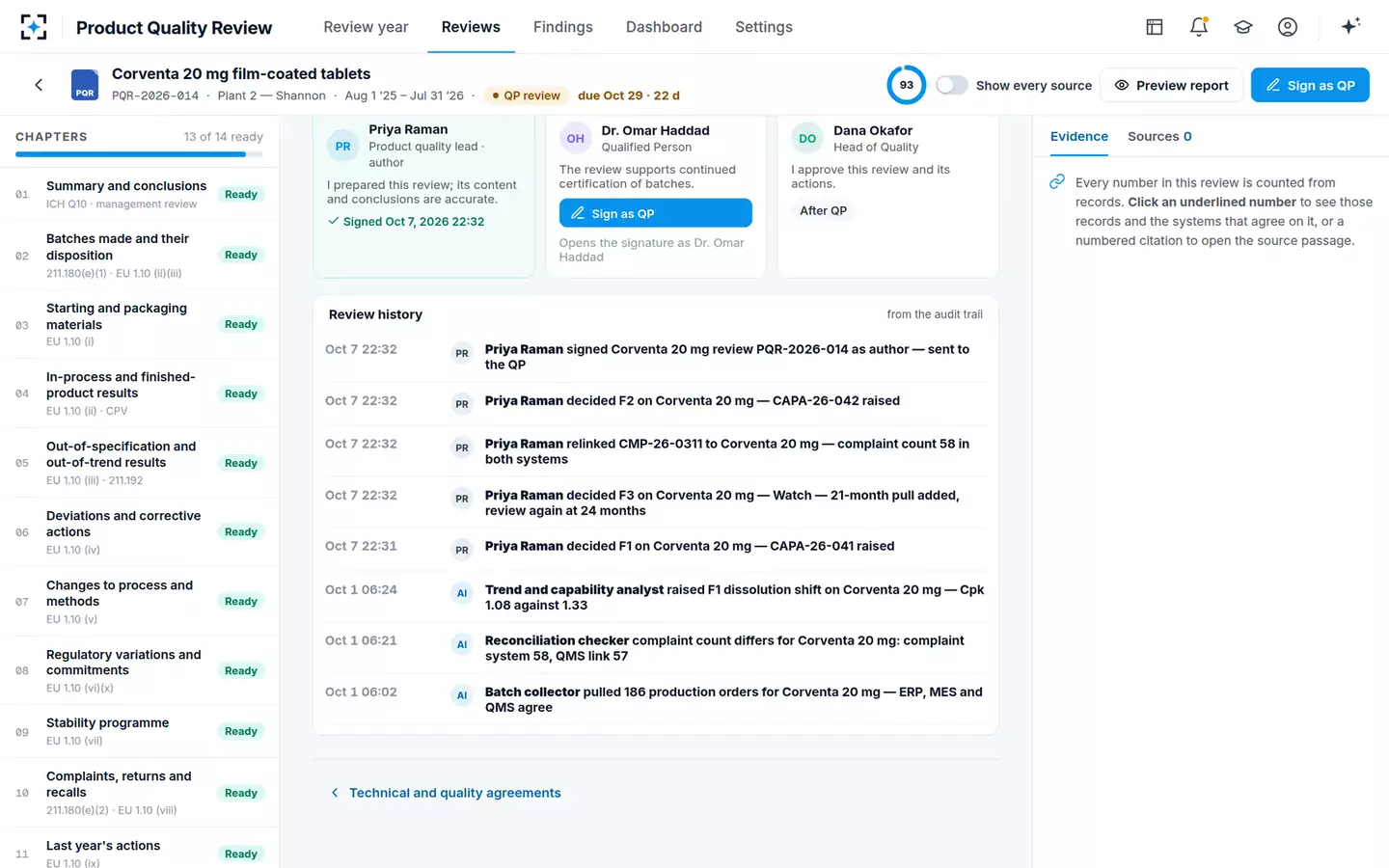Launch the AI sparkle assistant icon
The height and width of the screenshot is (868, 1389).
(1350, 26)
